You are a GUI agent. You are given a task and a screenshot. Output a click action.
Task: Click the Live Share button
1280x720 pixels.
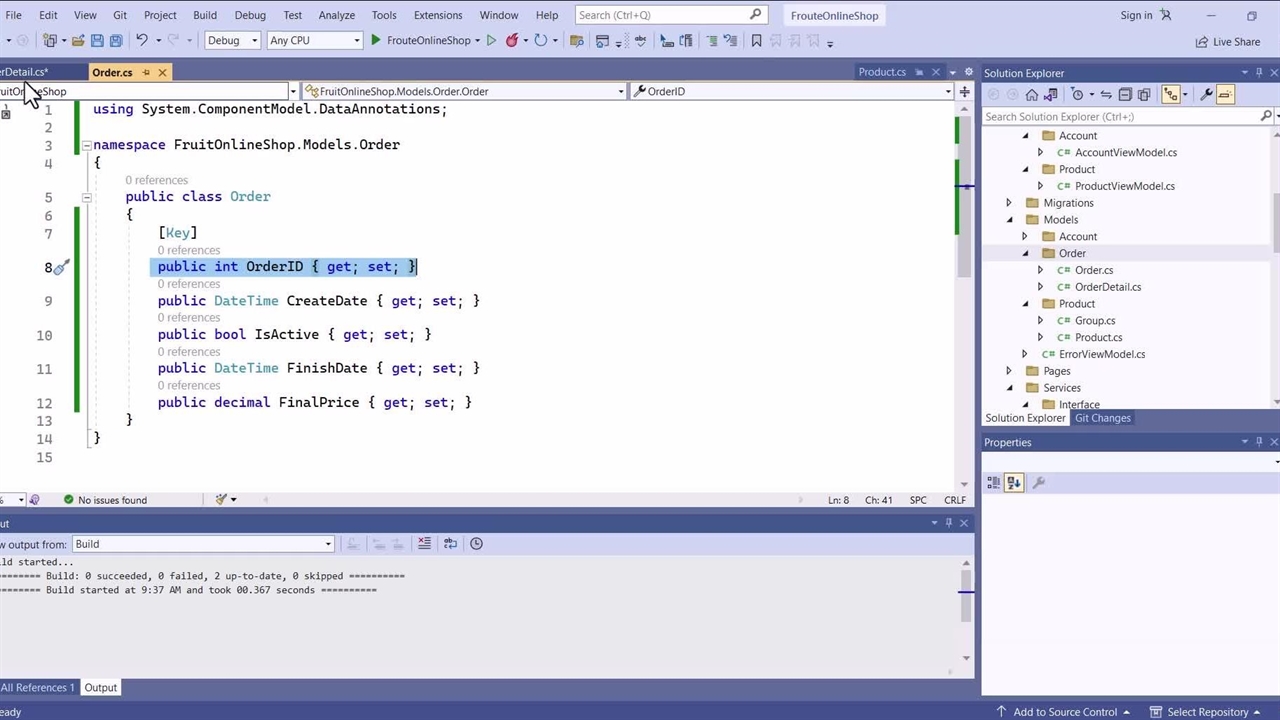[1227, 42]
